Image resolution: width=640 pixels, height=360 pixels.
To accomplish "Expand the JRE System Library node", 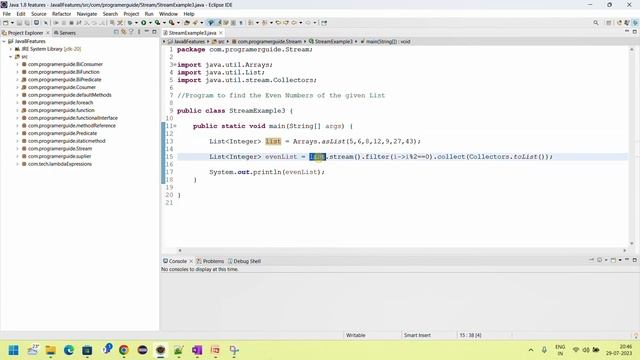I will pos(11,49).
